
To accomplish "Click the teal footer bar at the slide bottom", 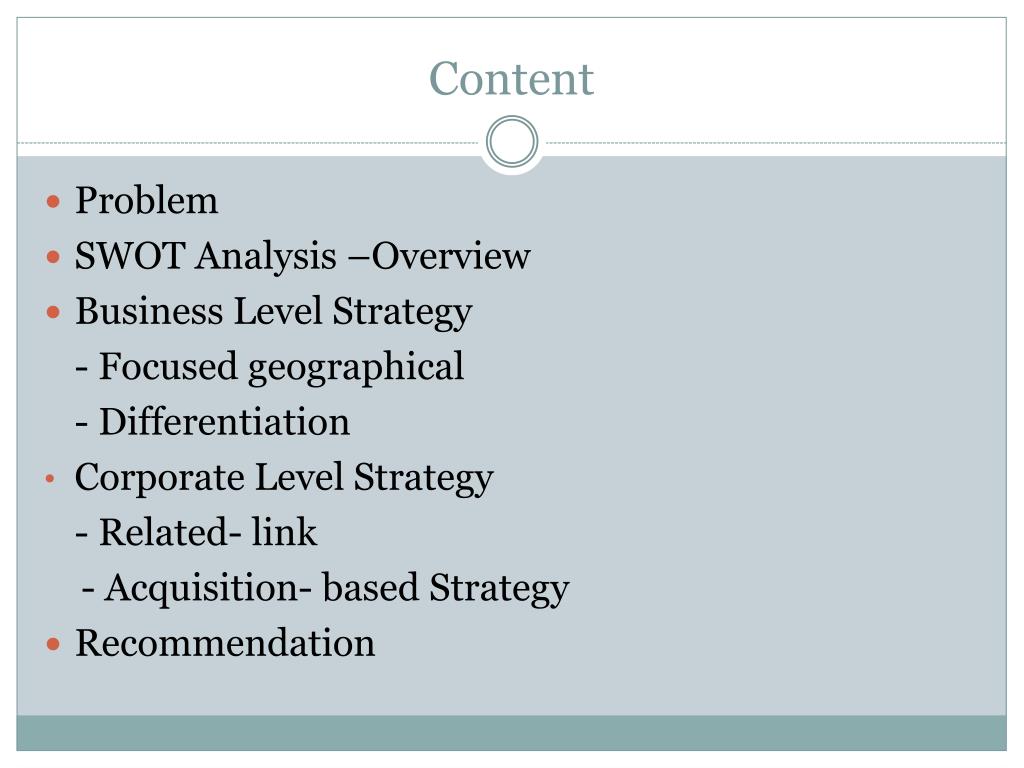I will pos(511,732).
